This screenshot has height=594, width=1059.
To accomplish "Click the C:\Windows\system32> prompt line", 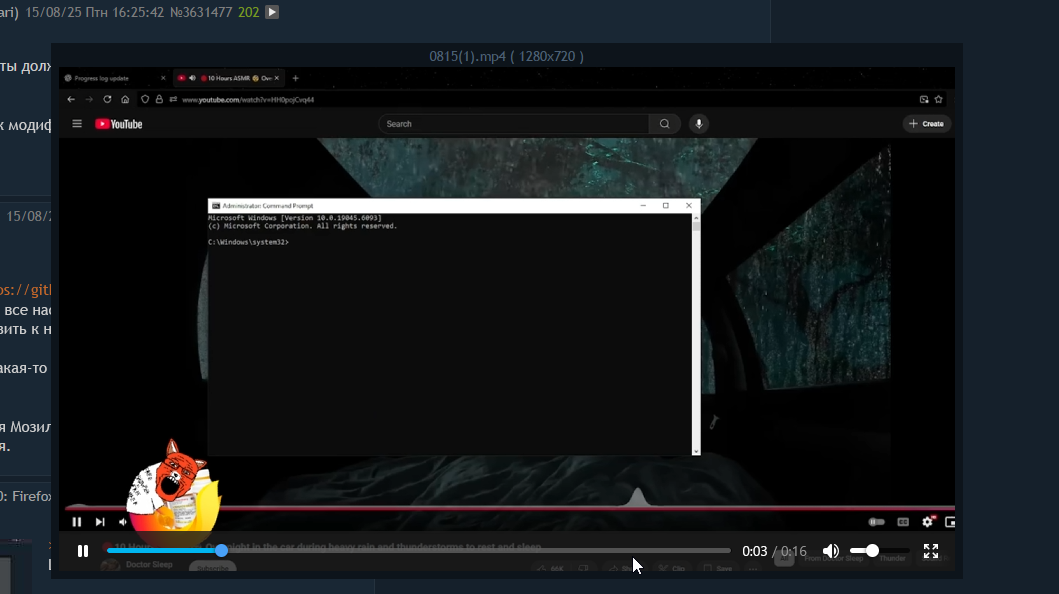I will click(249, 242).
